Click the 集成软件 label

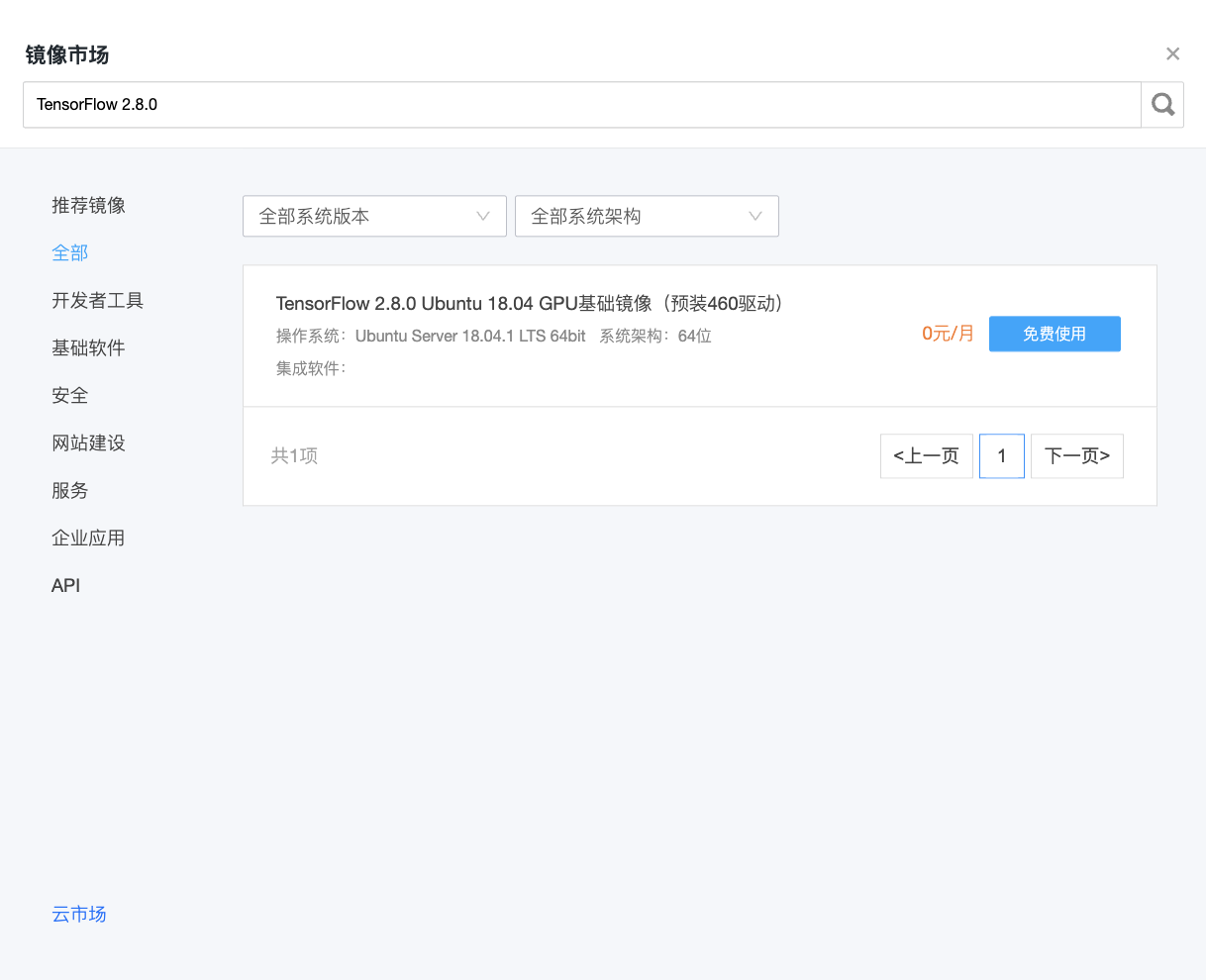311,368
